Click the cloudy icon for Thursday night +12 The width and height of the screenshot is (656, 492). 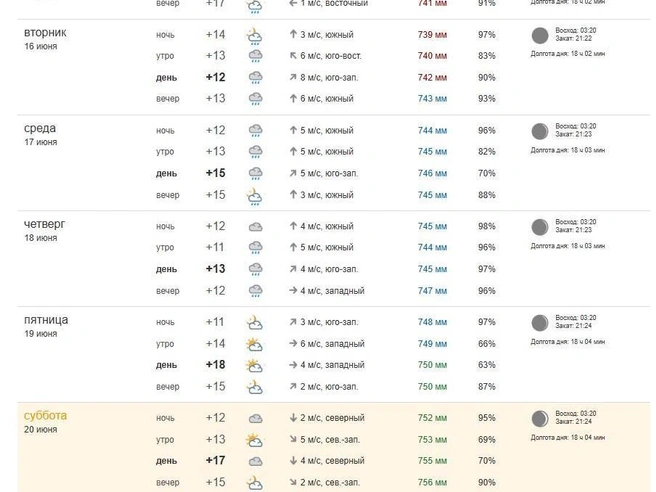tap(255, 227)
